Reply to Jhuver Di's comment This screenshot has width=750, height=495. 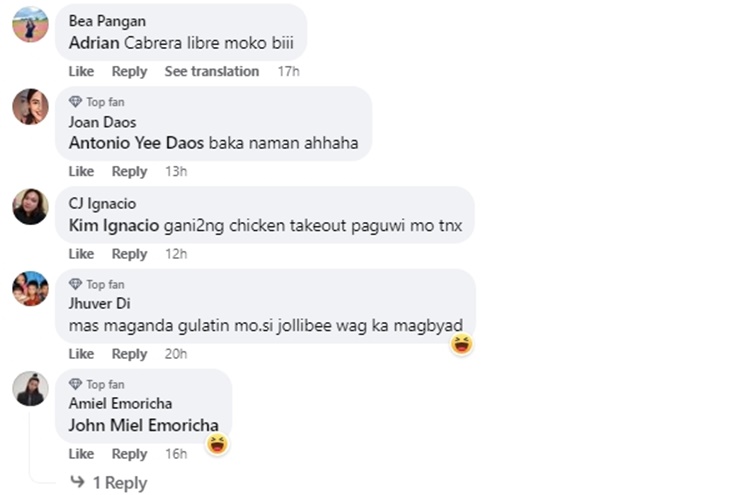coord(129,354)
